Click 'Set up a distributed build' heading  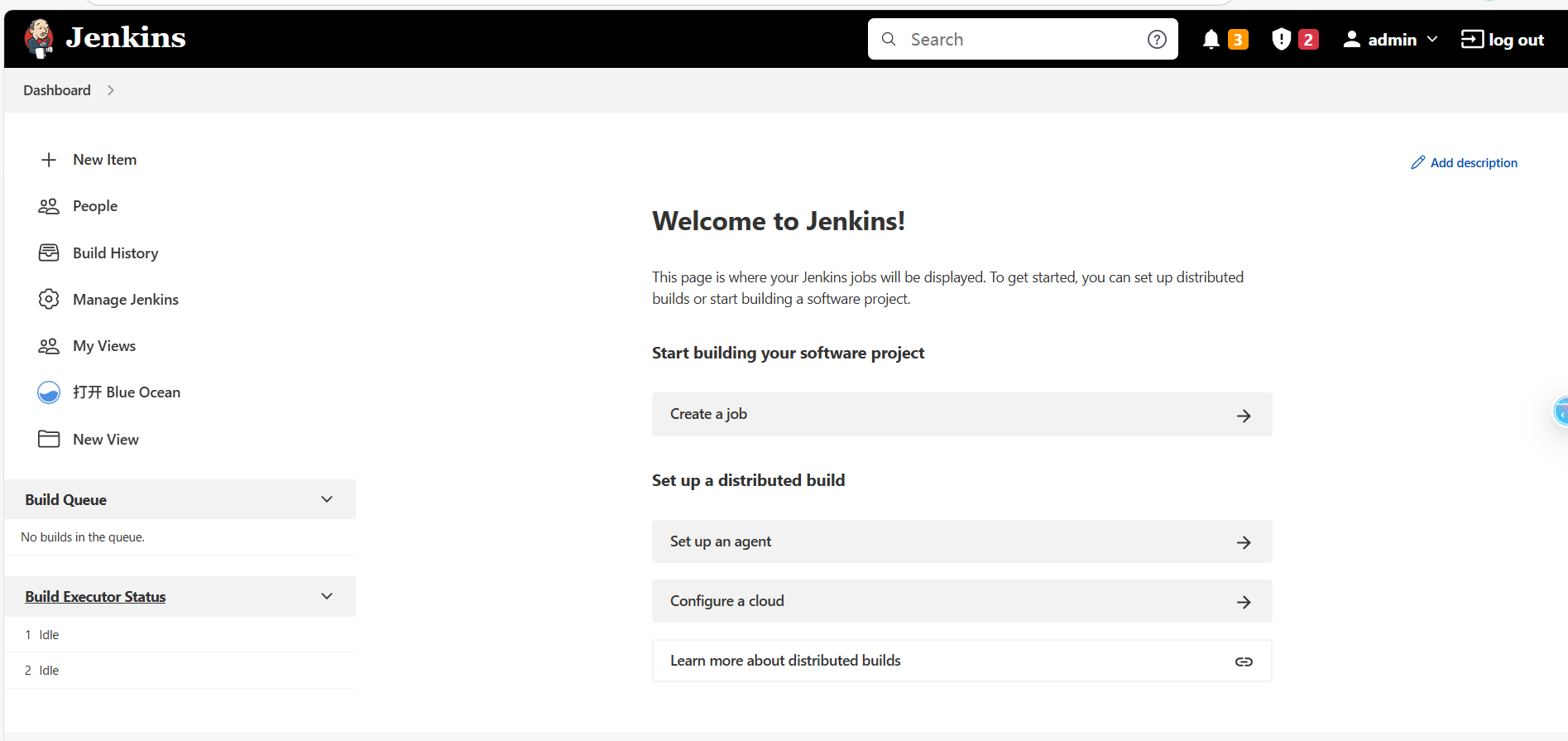point(748,480)
